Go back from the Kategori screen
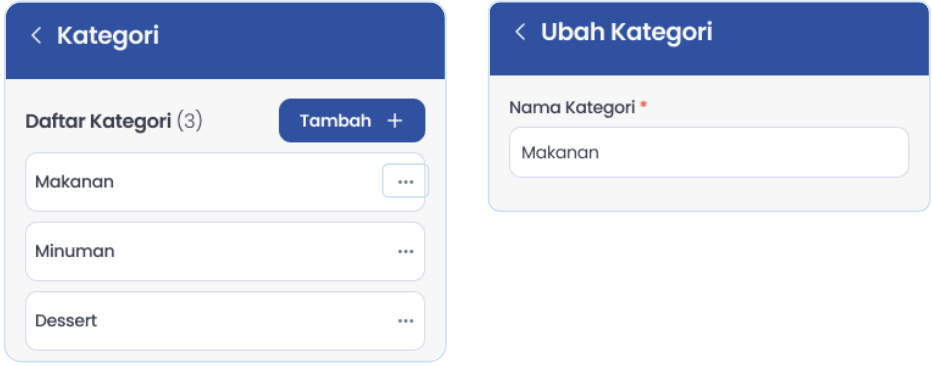 coord(36,36)
